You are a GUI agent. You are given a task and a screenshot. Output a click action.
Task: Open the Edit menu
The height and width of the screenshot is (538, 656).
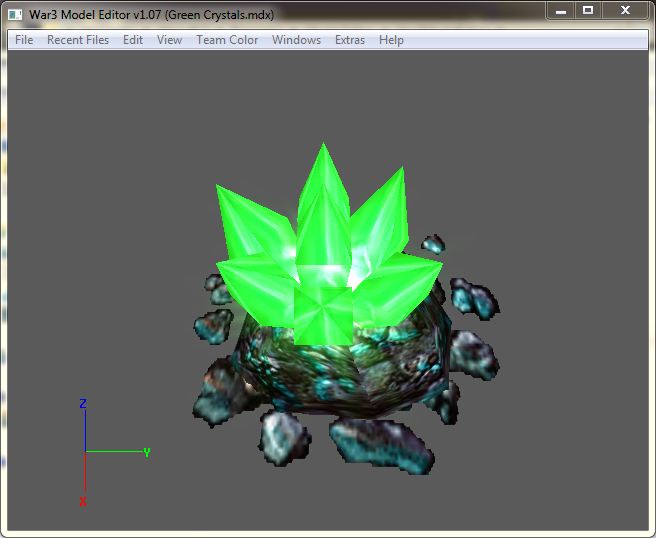tap(133, 40)
